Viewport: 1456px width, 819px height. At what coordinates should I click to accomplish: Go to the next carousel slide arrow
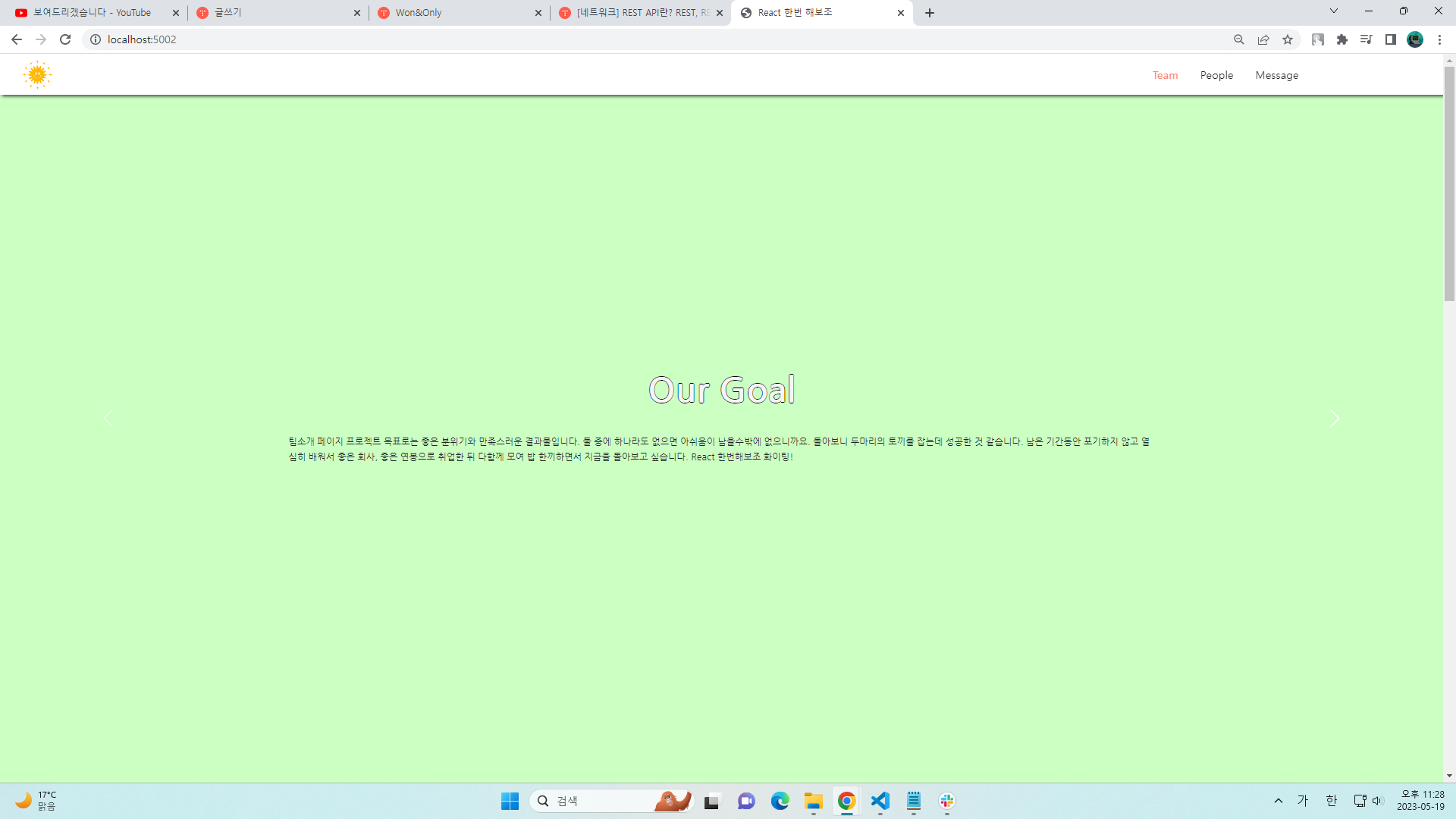click(1334, 419)
